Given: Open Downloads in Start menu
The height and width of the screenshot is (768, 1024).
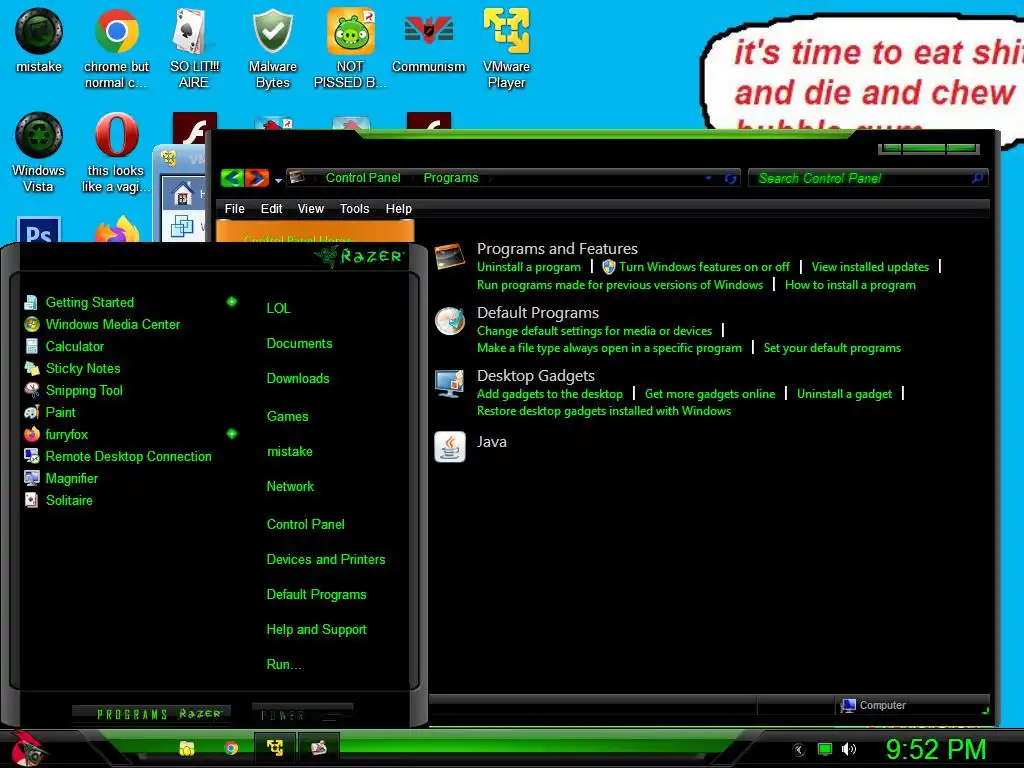Looking at the screenshot, I should 298,378.
